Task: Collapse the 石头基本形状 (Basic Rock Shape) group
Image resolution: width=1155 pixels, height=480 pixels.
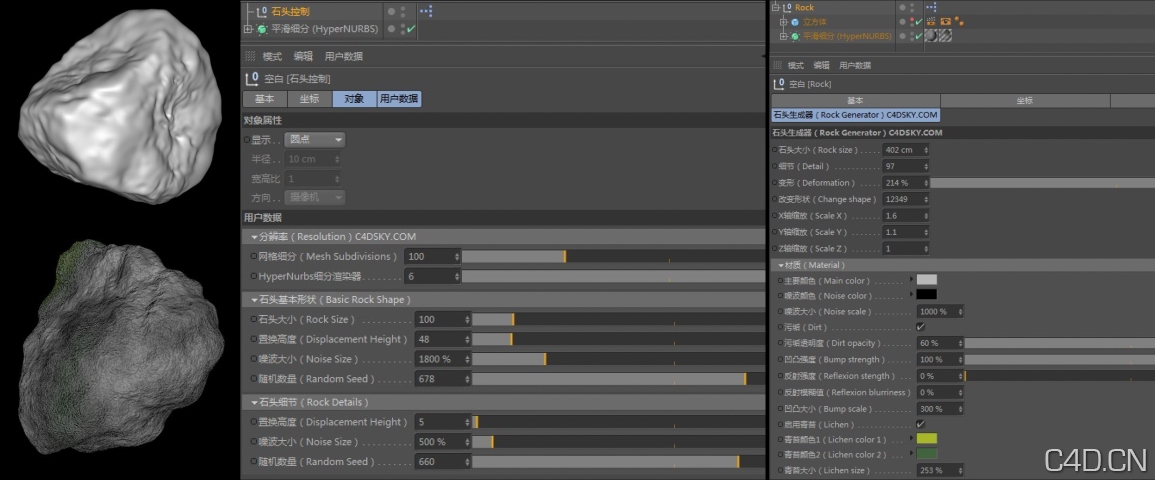Action: click(x=254, y=300)
